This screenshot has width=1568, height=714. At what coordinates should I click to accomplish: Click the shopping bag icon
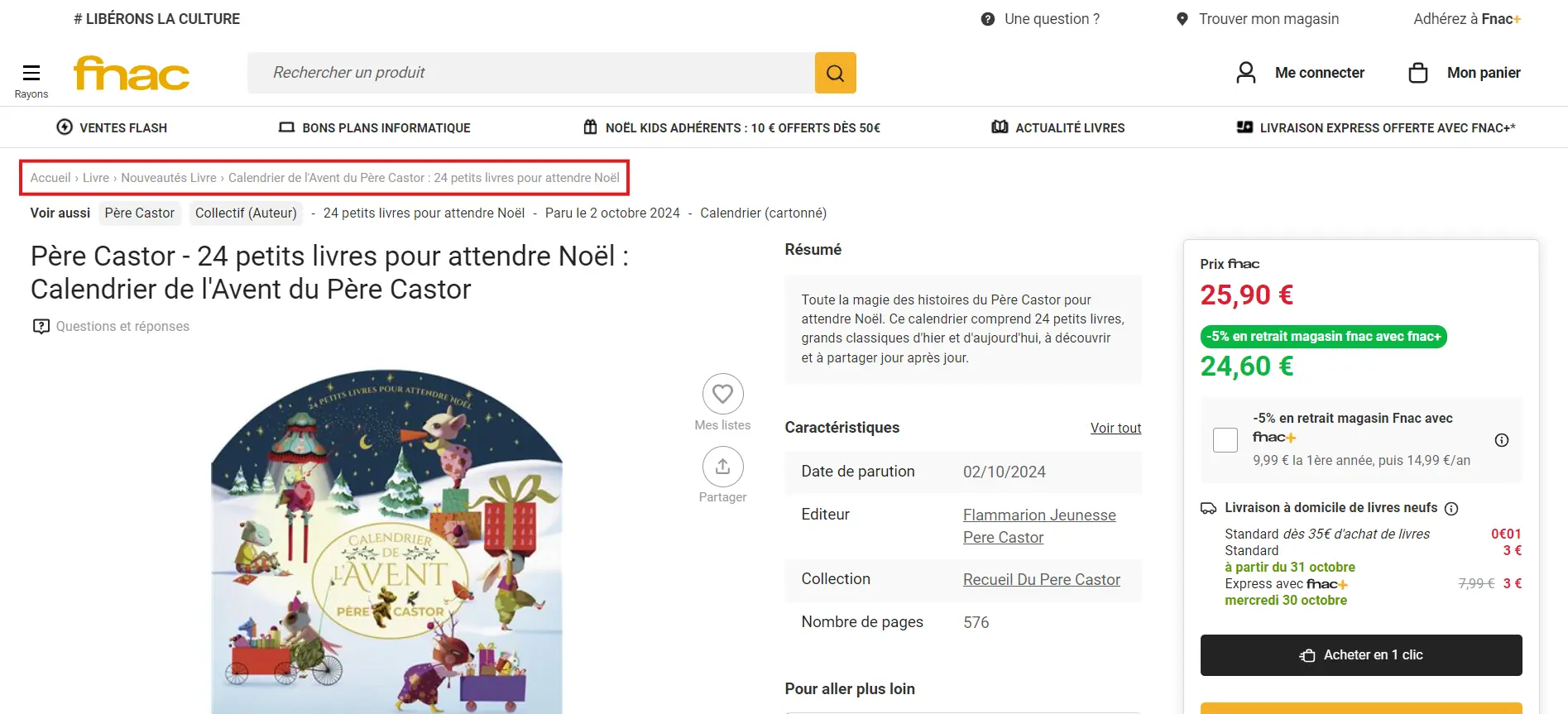point(1418,73)
